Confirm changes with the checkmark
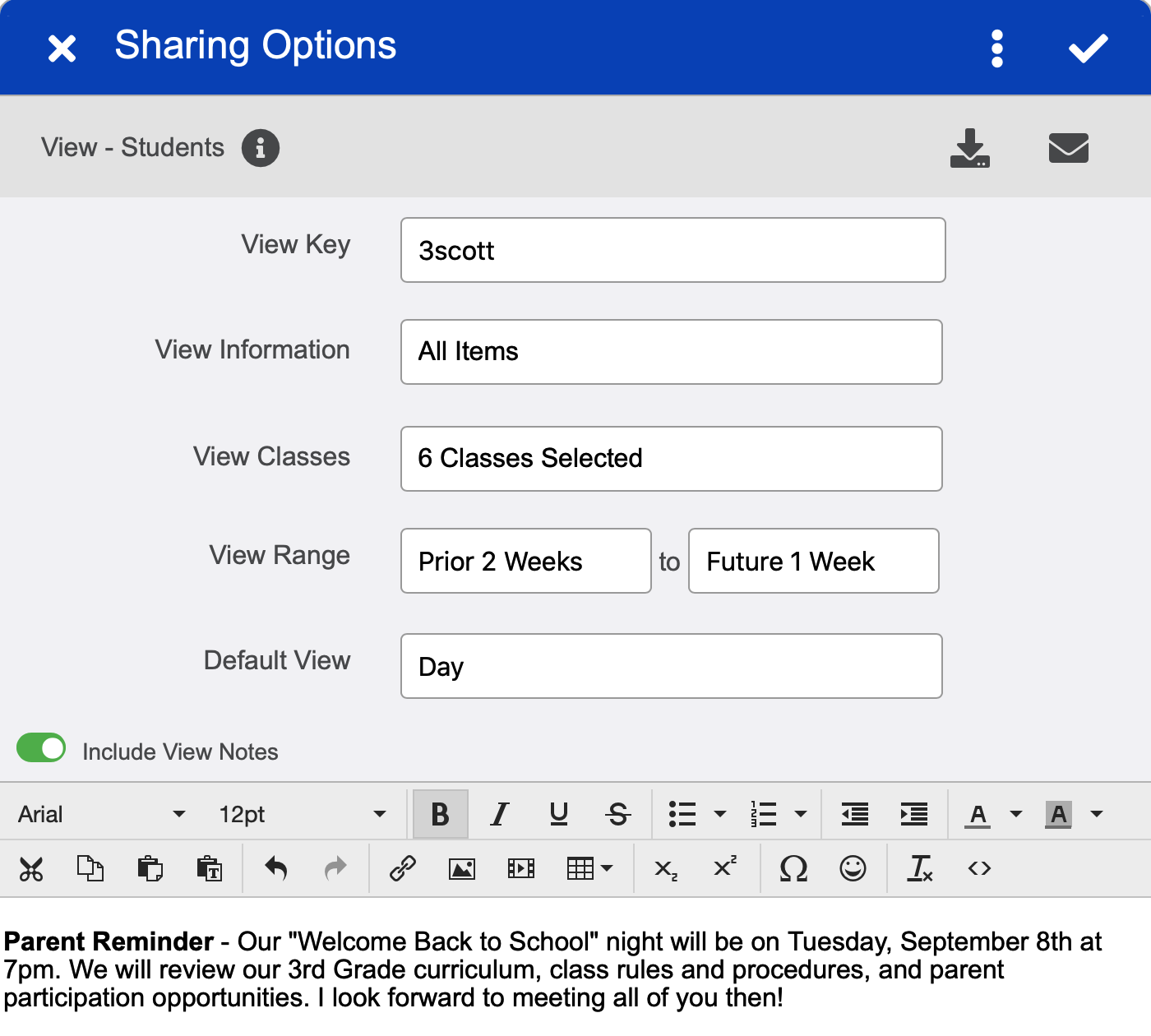The height and width of the screenshot is (1036, 1151). (1089, 48)
